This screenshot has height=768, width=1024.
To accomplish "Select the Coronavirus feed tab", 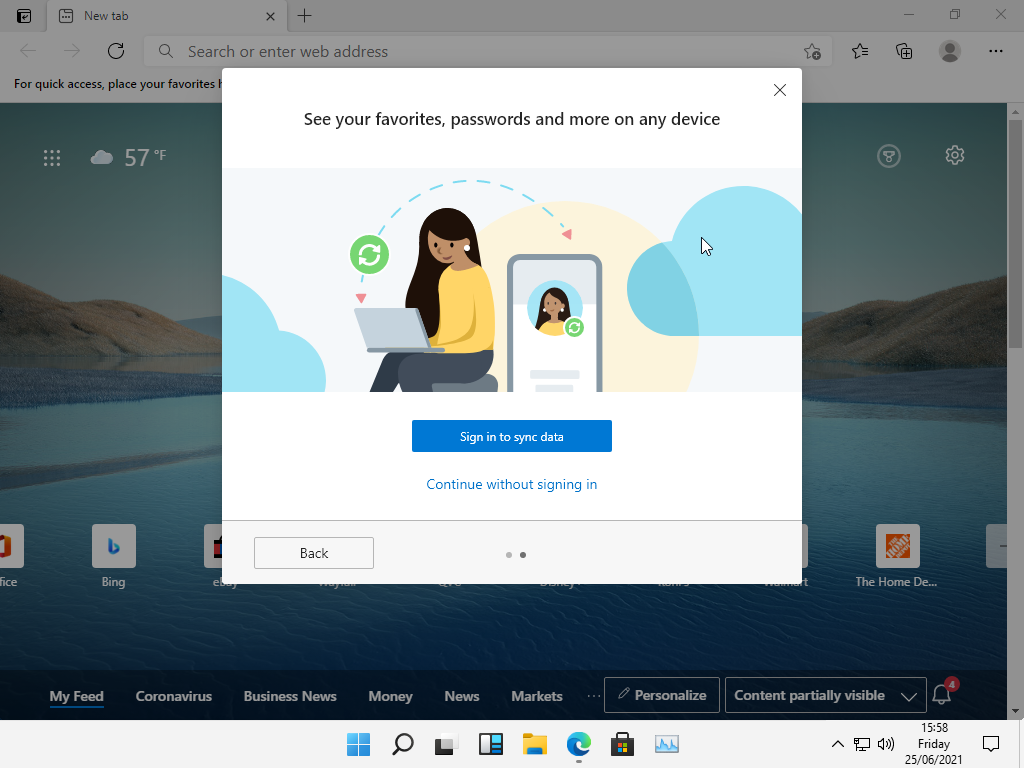I will [174, 696].
